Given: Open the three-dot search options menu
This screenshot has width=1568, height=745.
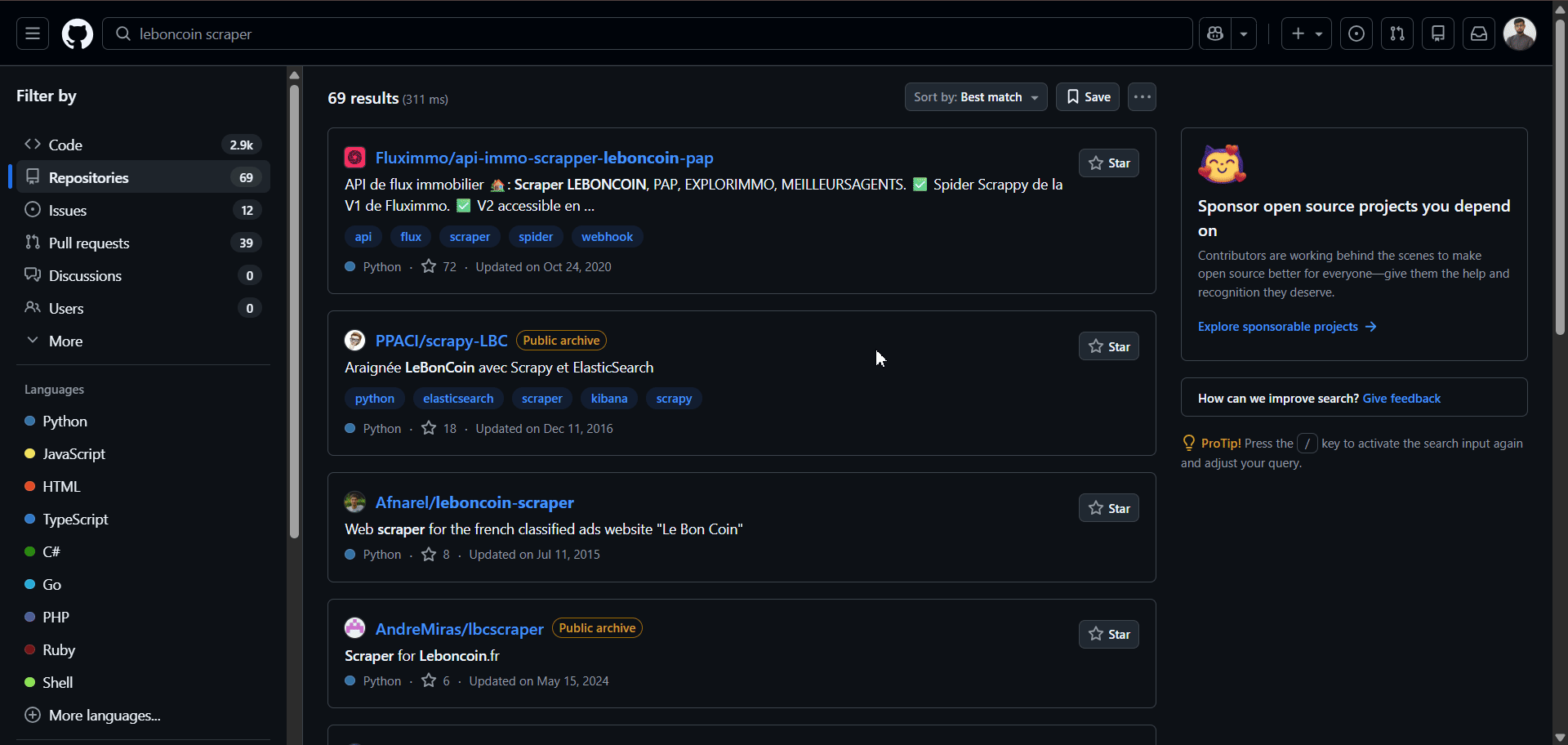Looking at the screenshot, I should 1142,96.
